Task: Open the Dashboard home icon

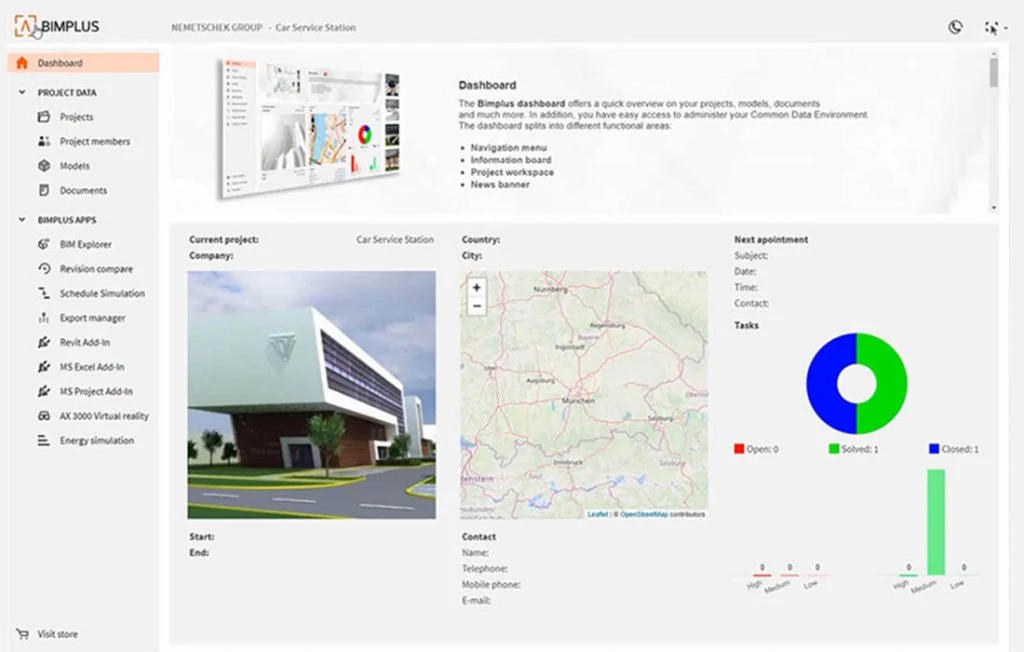Action: pyautogui.click(x=22, y=63)
